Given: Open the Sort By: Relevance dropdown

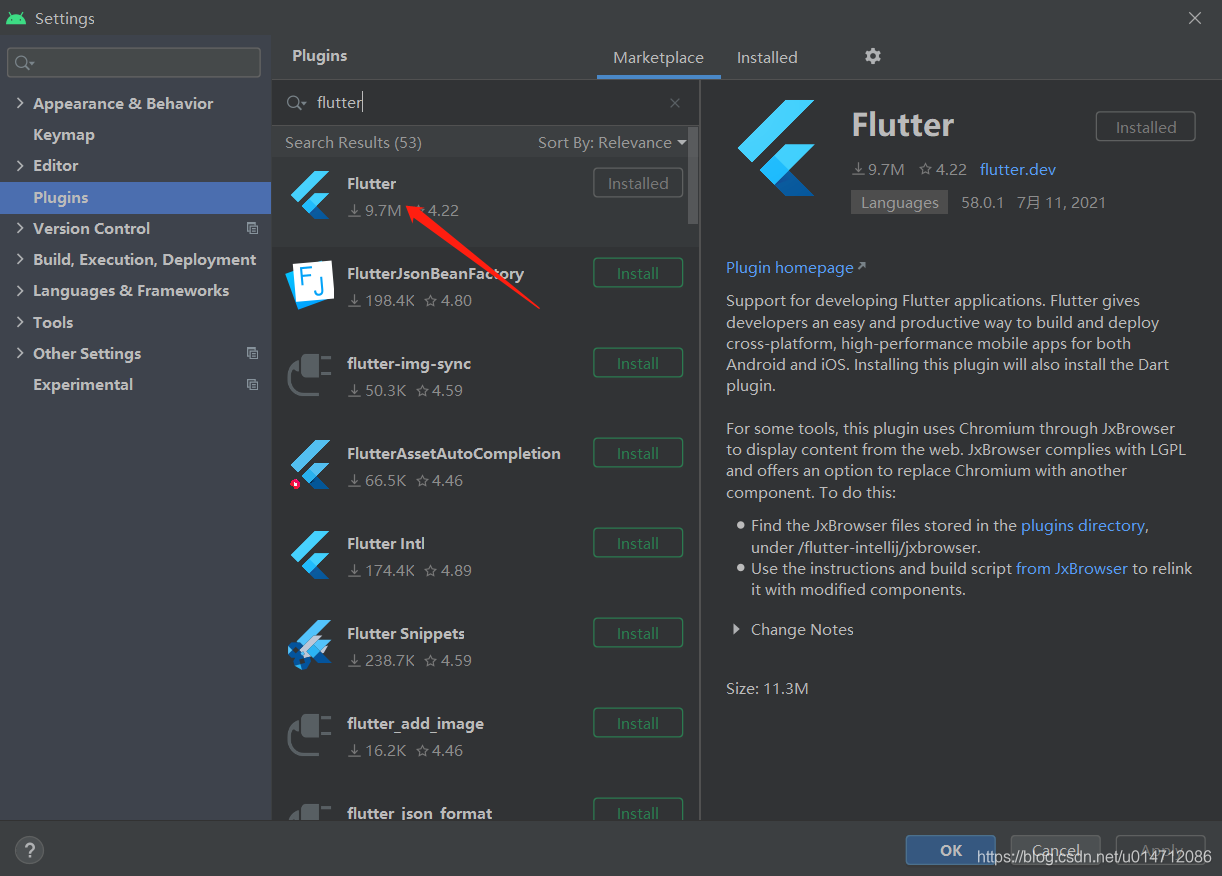Looking at the screenshot, I should tap(612, 142).
